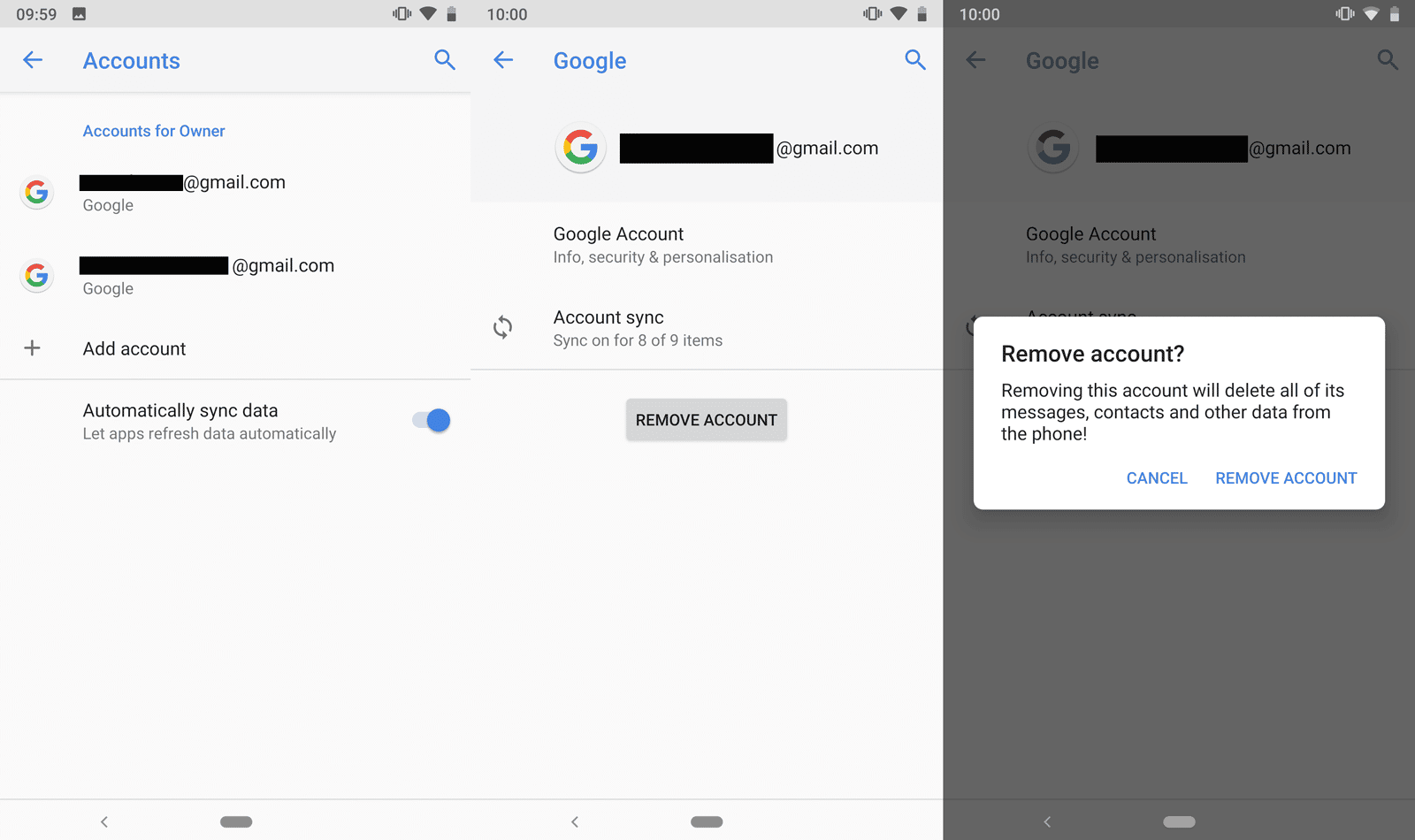Tap the Google logo of first listed account
Image resolution: width=1415 pixels, height=840 pixels.
click(37, 193)
